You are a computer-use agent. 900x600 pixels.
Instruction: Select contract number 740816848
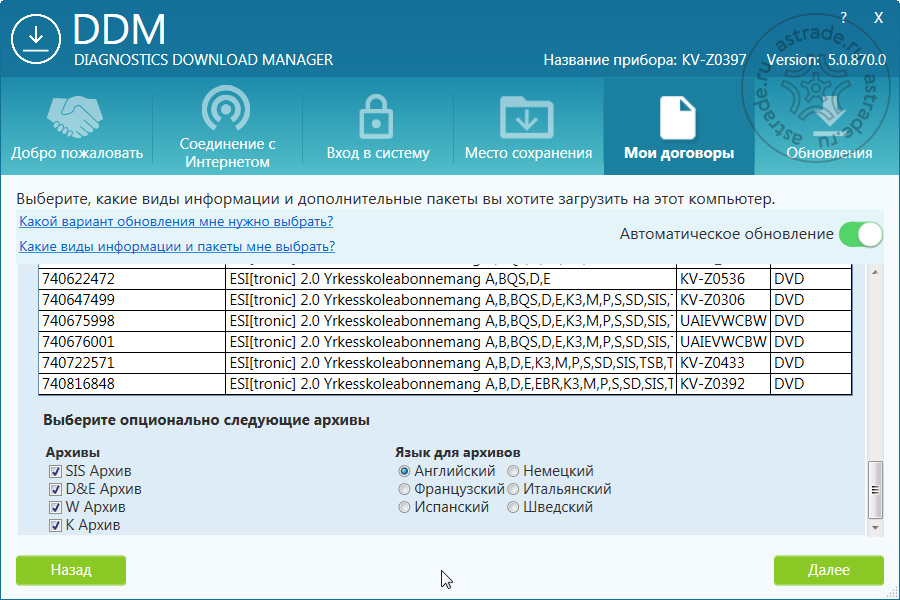[132, 384]
